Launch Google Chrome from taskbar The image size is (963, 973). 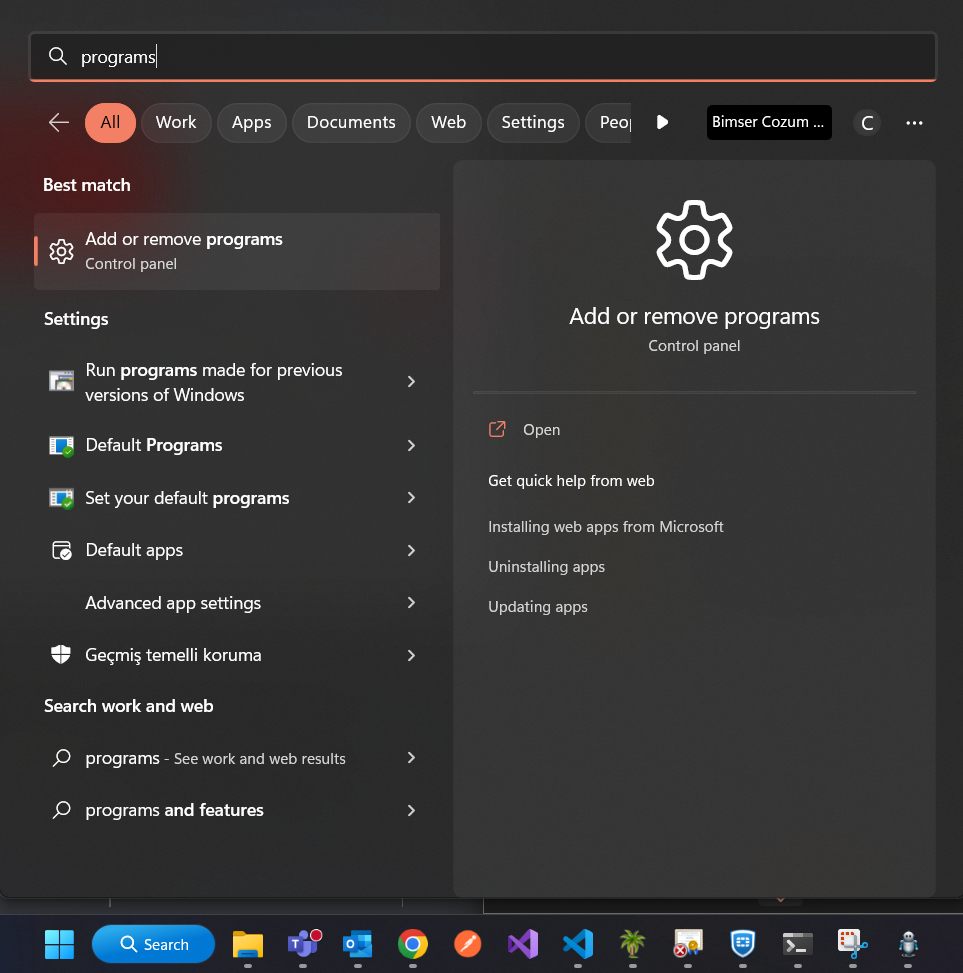pos(412,943)
